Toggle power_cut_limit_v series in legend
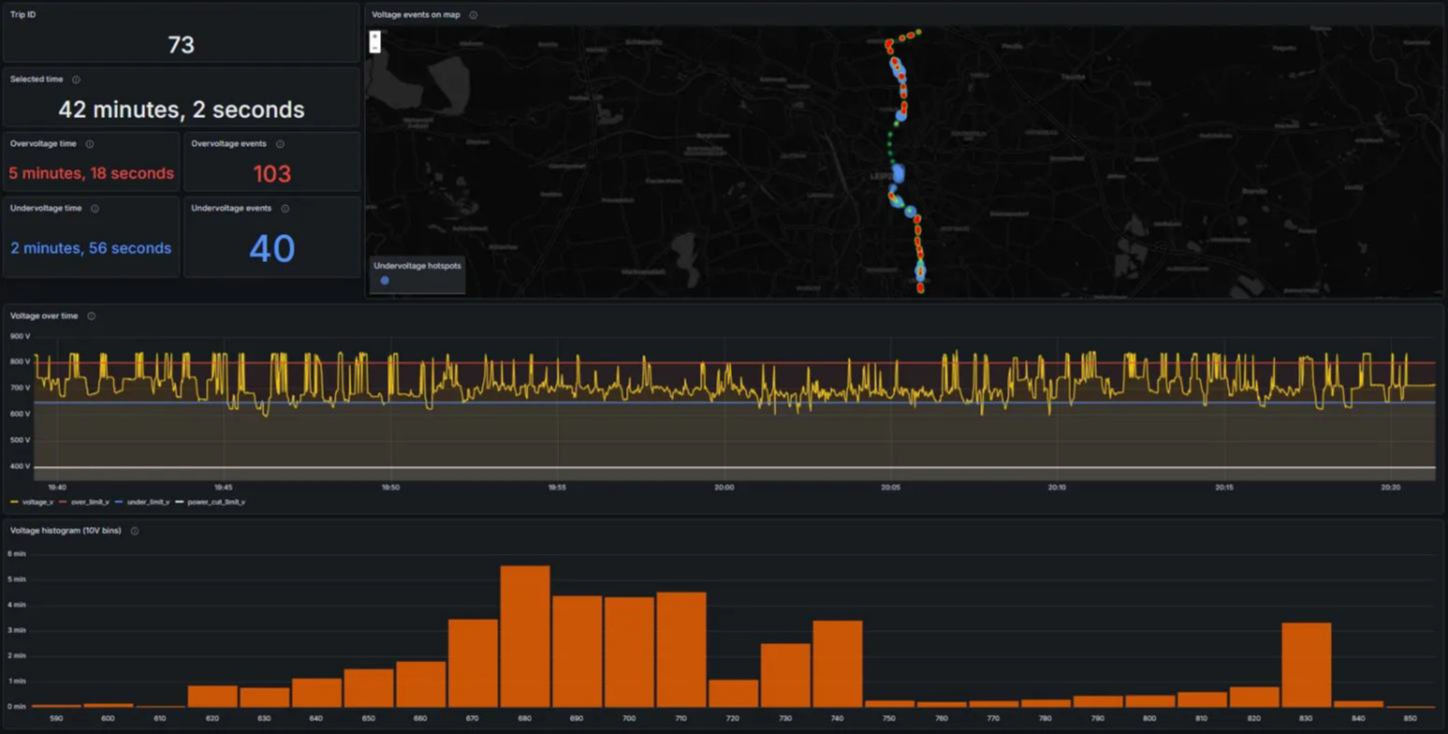 (x=210, y=502)
